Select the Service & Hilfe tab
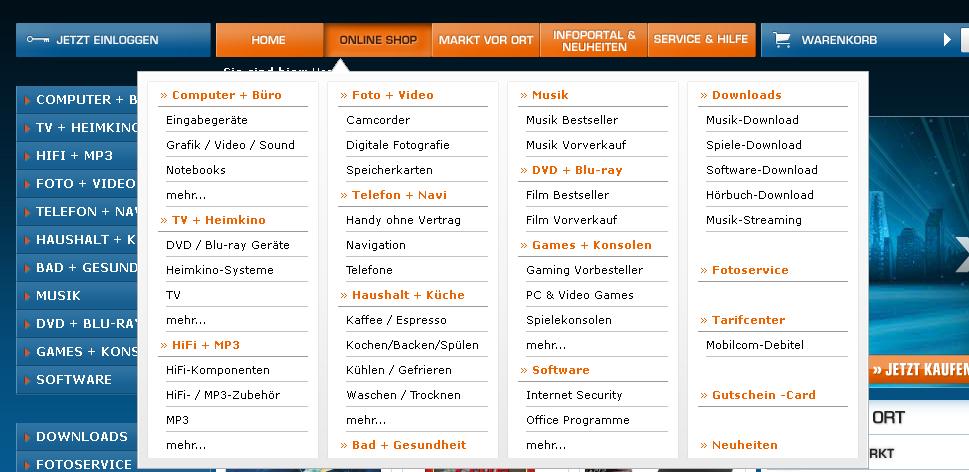969x472 pixels. tap(700, 40)
